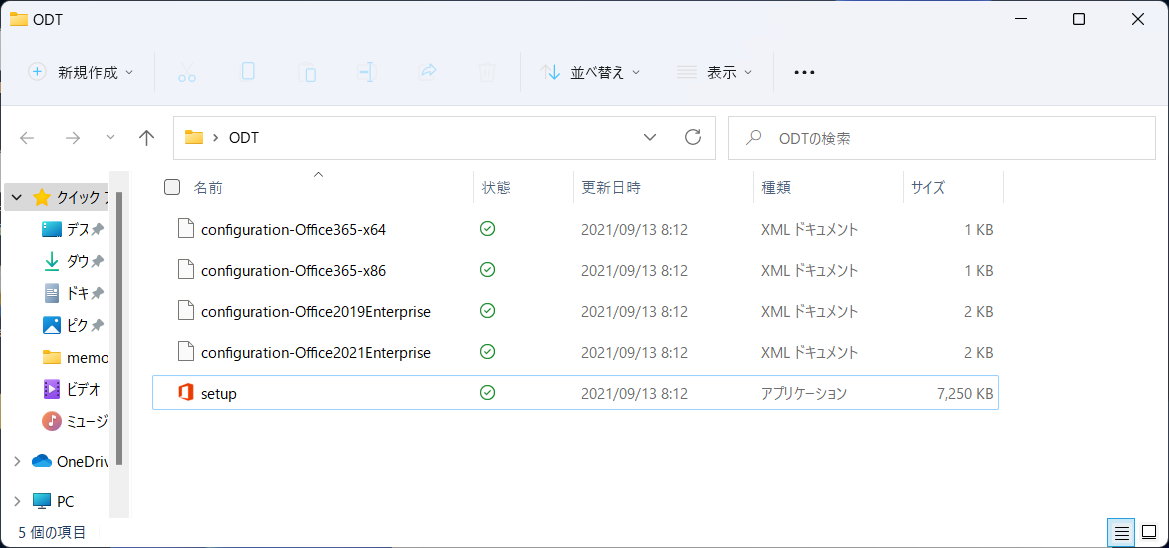Image resolution: width=1169 pixels, height=548 pixels.
Task: Click sync status checkmark for configuration-Office365-x64
Action: coord(488,228)
